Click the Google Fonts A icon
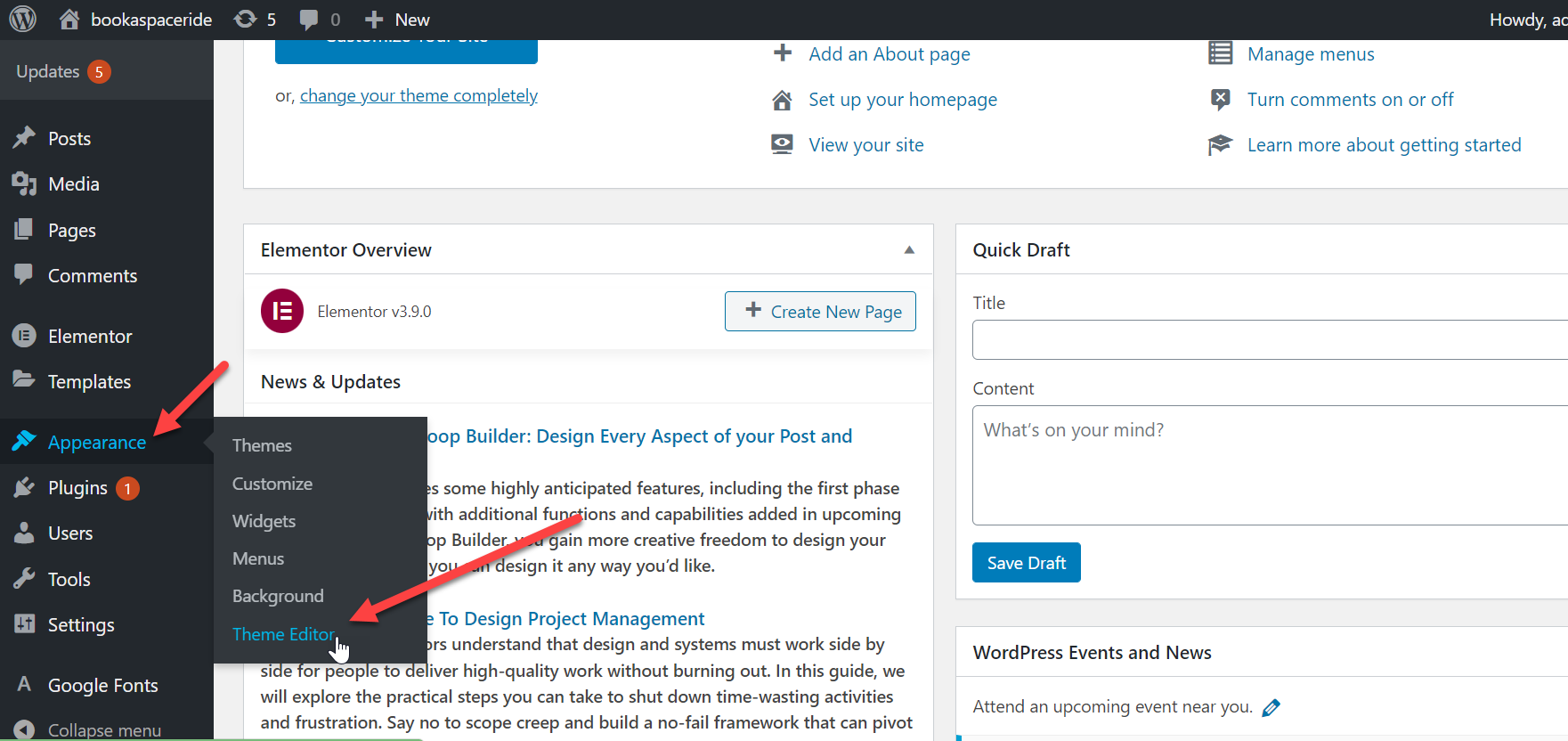1568x741 pixels. [x=24, y=684]
